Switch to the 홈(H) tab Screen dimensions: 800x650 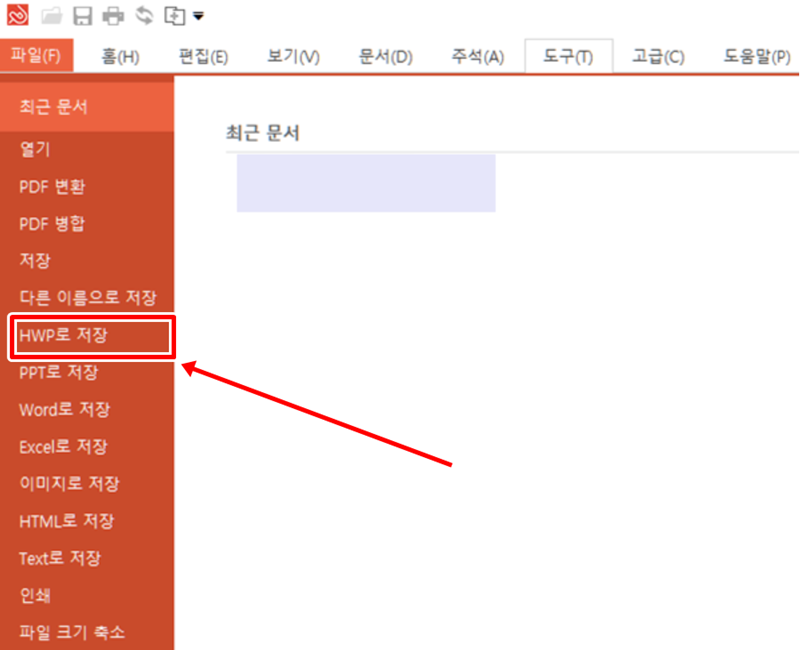(120, 56)
